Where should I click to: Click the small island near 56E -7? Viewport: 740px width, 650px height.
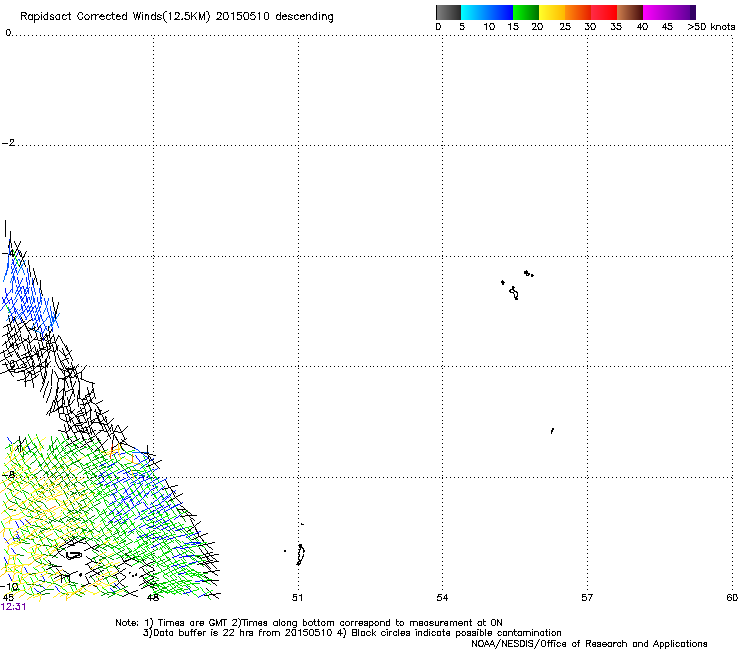[552, 431]
